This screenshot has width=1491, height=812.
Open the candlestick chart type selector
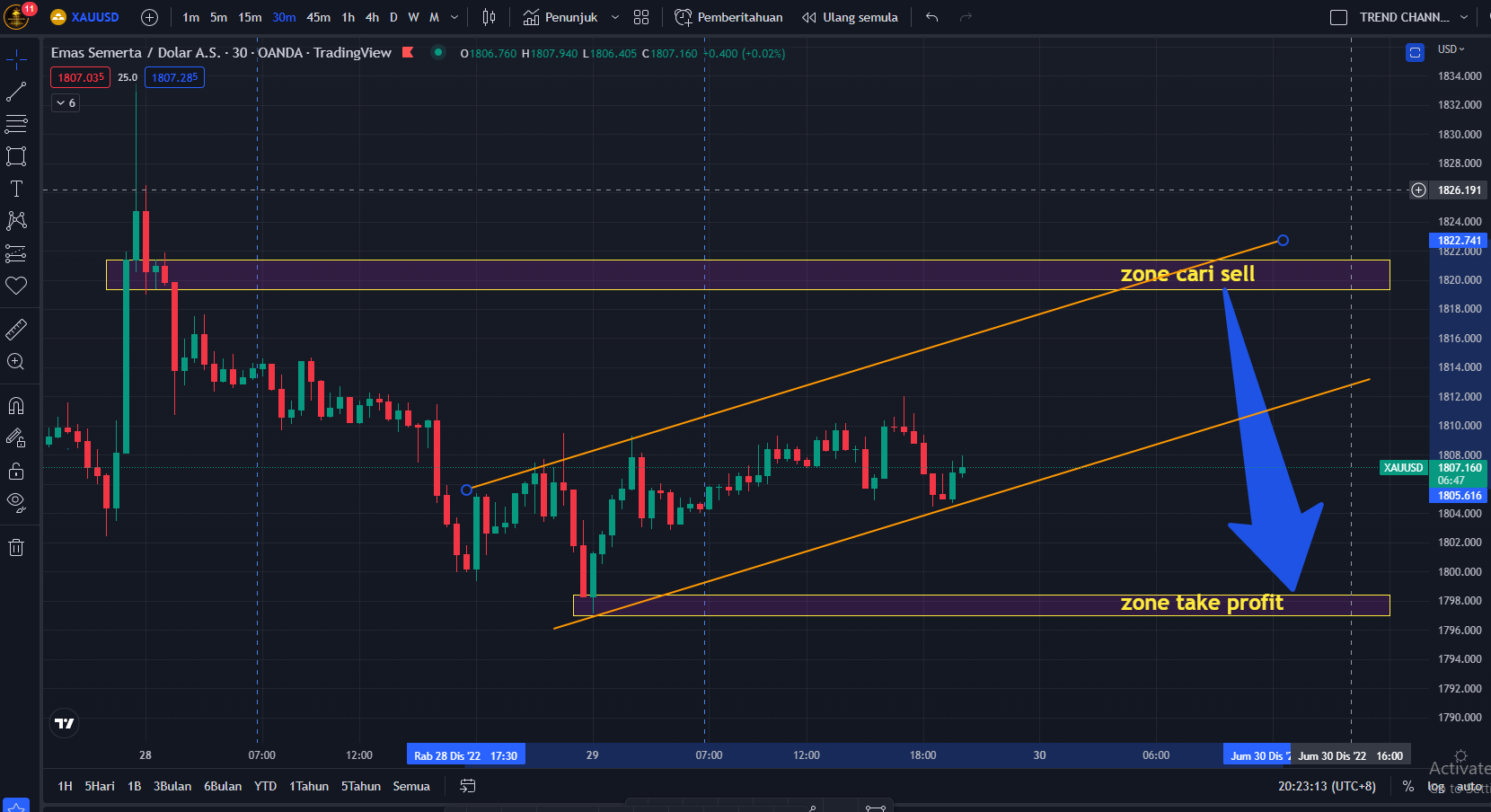tap(489, 17)
